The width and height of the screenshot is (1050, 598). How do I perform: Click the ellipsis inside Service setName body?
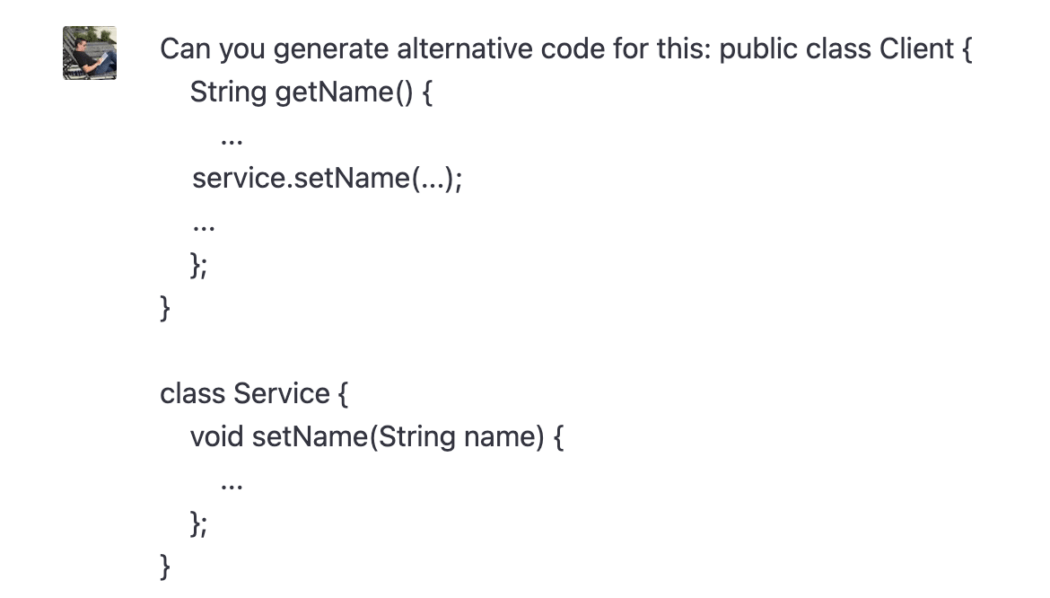(232, 487)
